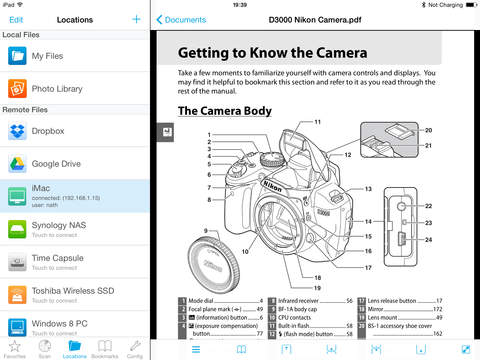Switch to the Locations tab
Image resolution: width=480 pixels, height=360 pixels.
(x=75, y=350)
